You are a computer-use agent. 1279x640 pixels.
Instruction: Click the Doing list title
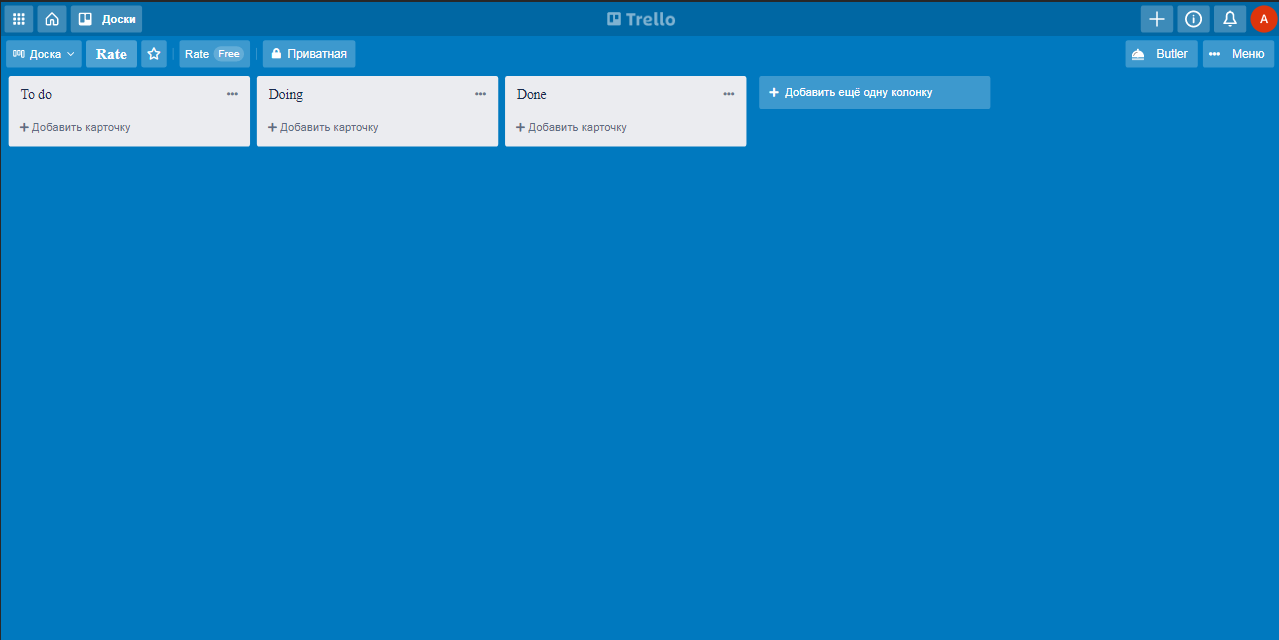(286, 94)
